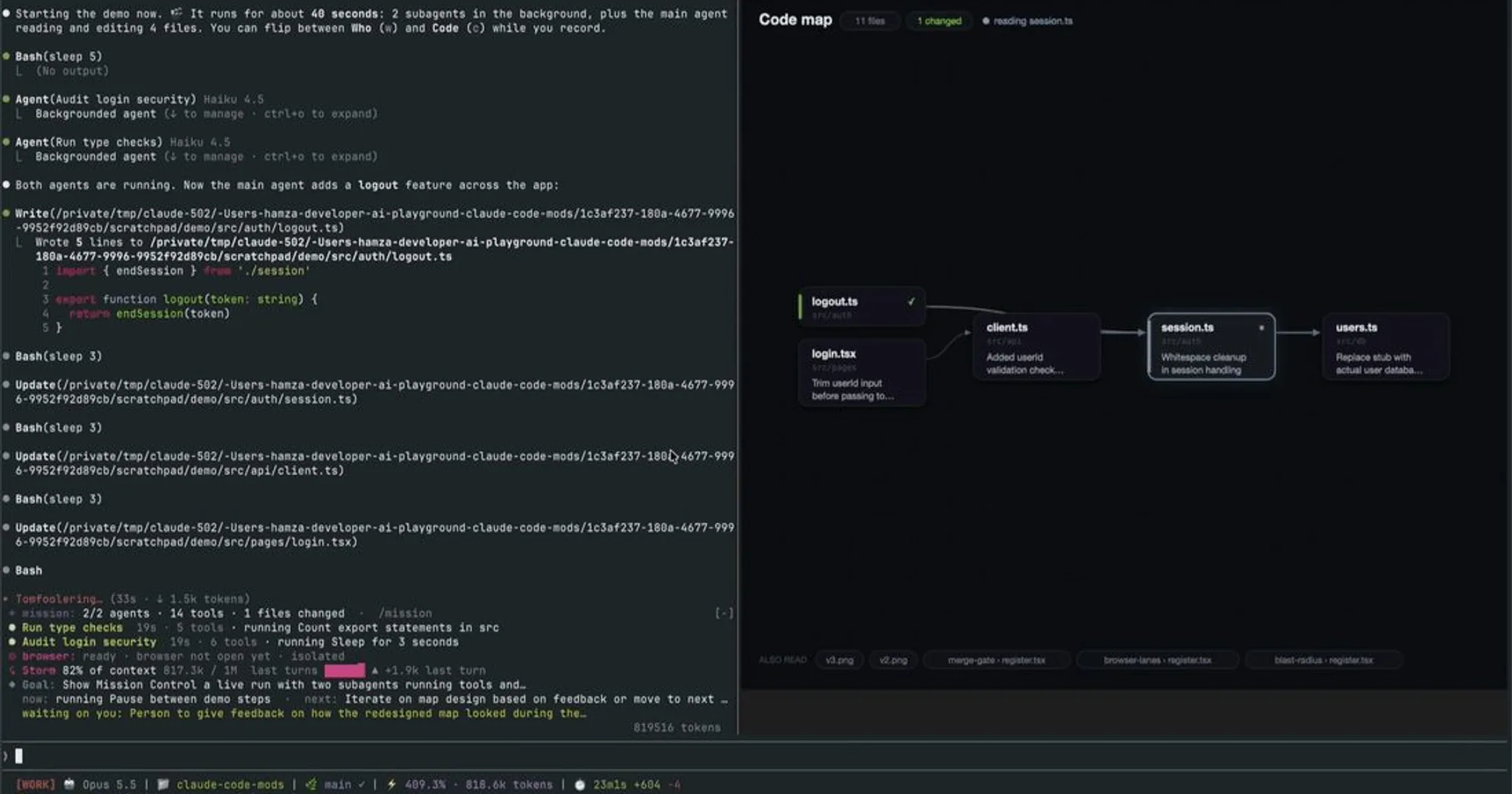Click the bullet beside Audit login security status
Screen dimensions: 1512x794
12,642
